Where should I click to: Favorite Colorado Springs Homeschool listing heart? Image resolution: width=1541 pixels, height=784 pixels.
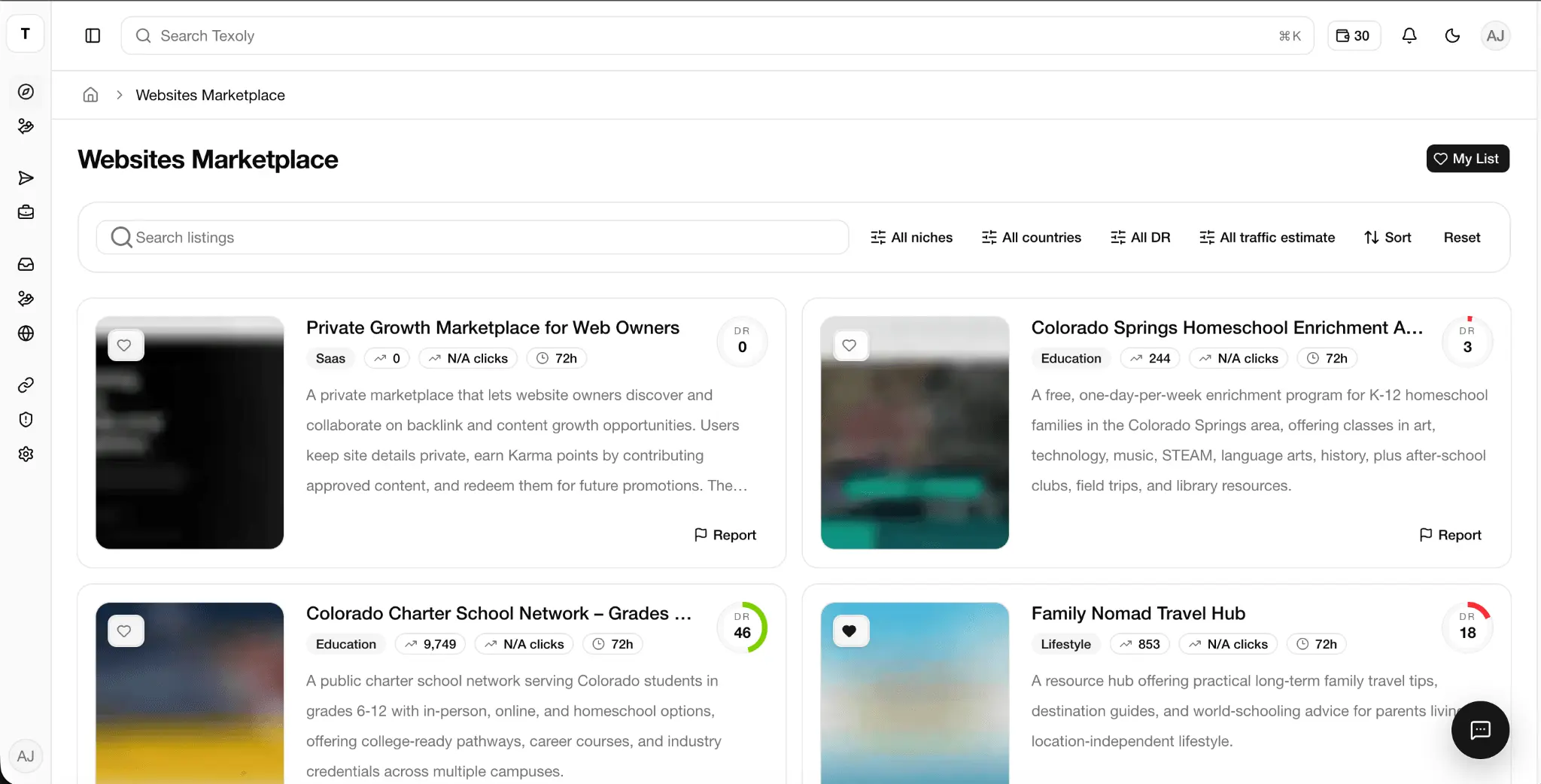coord(850,345)
